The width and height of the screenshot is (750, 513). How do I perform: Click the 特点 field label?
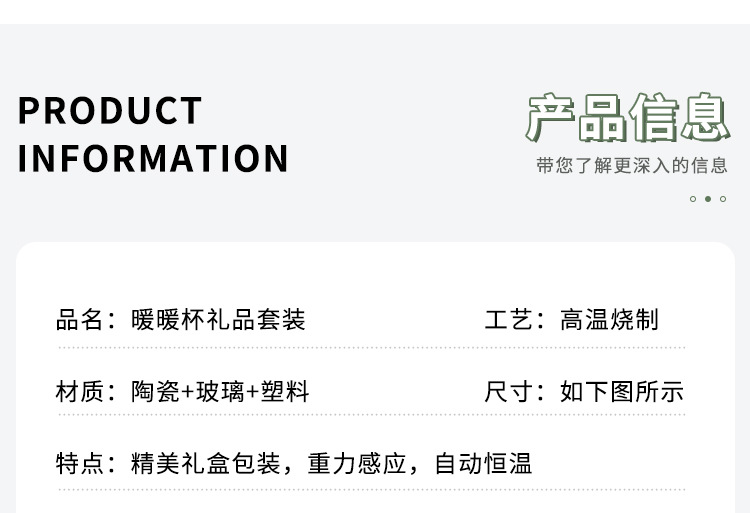pyautogui.click(x=80, y=463)
